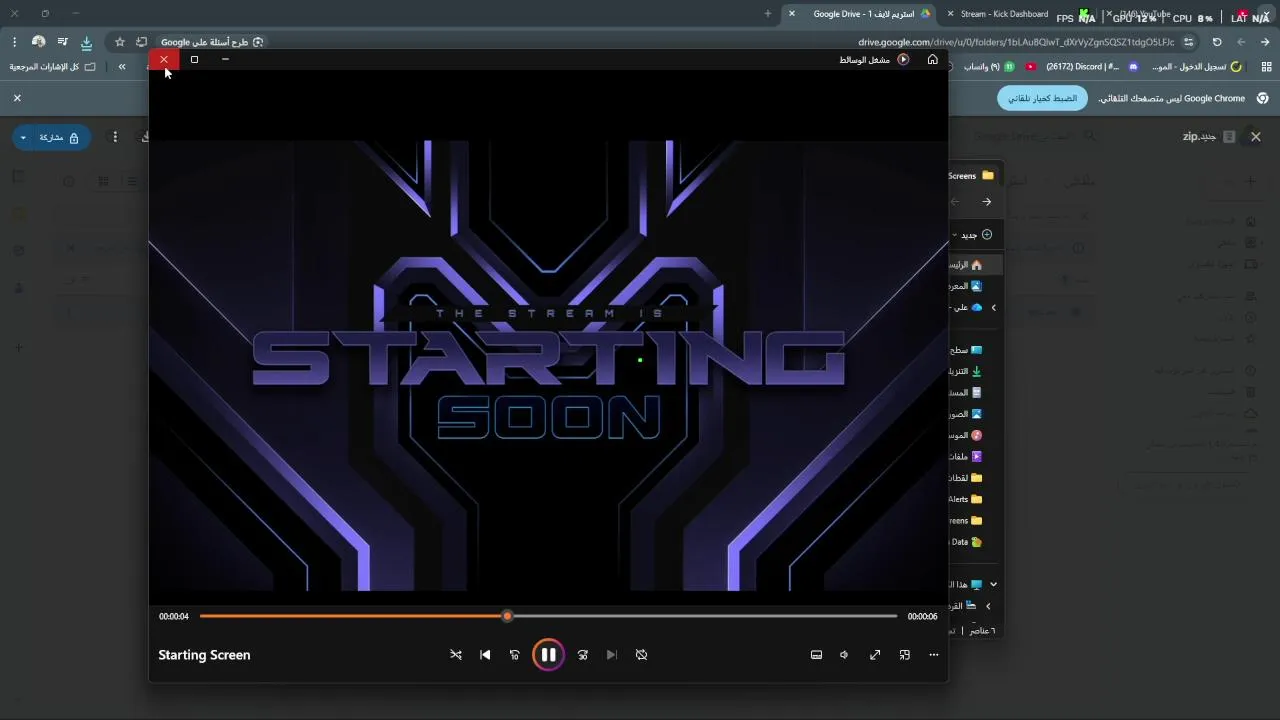The image size is (1280, 720).
Task: Open Chrome apps grid icon
Action: click(1267, 67)
